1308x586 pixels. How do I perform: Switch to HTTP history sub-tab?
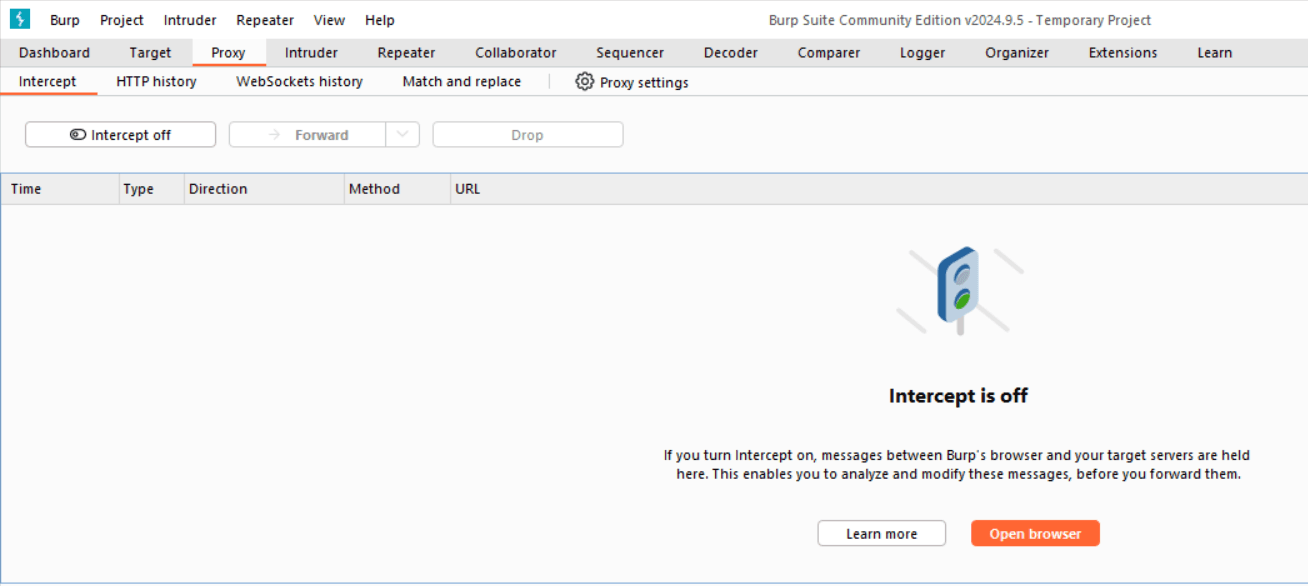tap(156, 82)
